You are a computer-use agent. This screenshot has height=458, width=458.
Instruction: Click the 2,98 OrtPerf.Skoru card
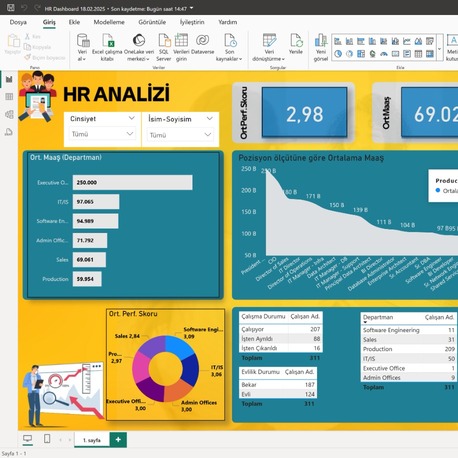point(304,112)
